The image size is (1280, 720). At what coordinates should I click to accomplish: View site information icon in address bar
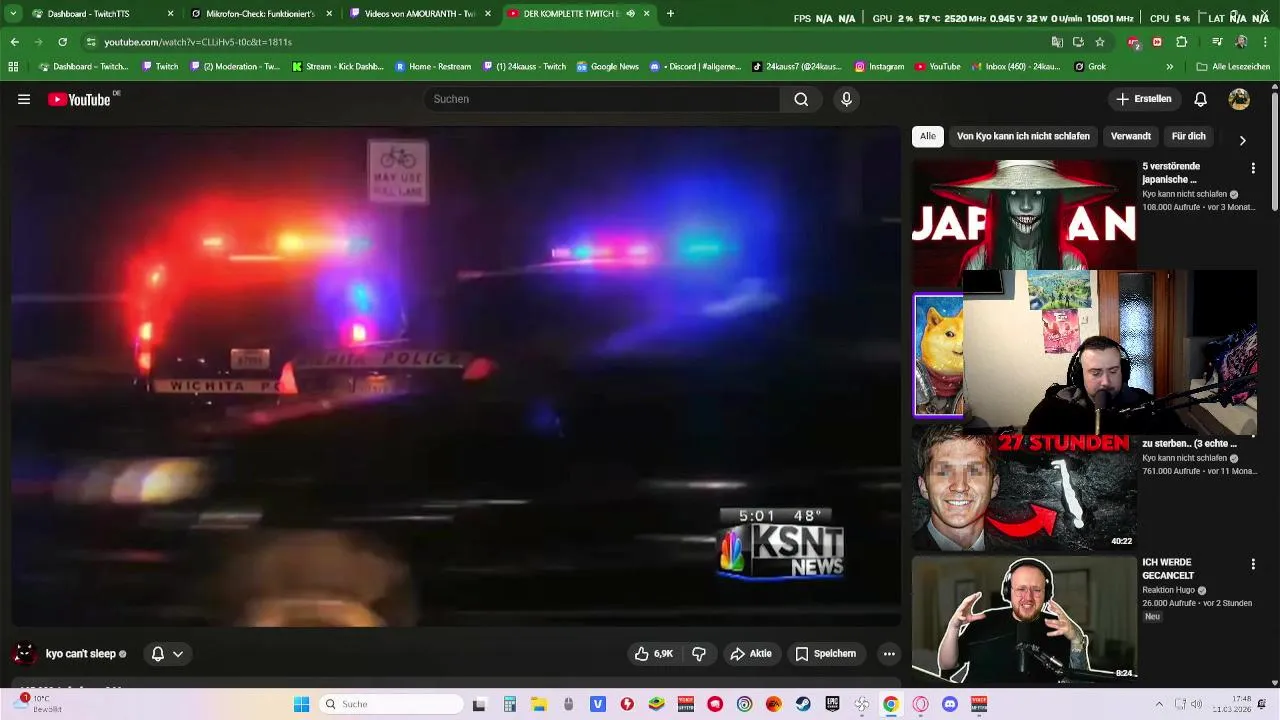(91, 42)
